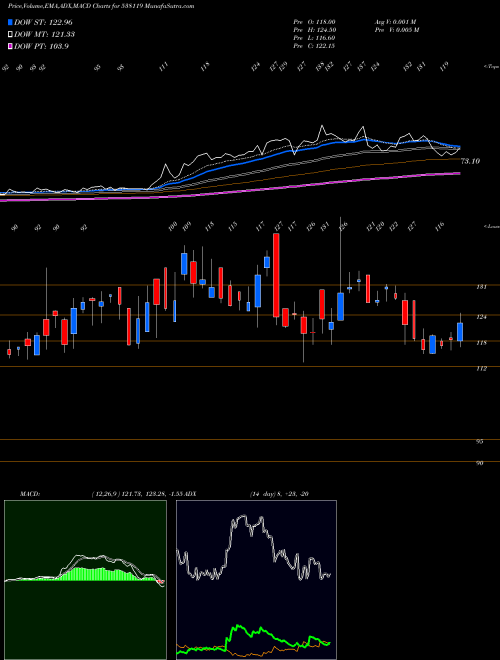Image resolution: width=500 pixels, height=660 pixels.
Task: Click the tallest red candlestick on the chart
Action: [276, 275]
